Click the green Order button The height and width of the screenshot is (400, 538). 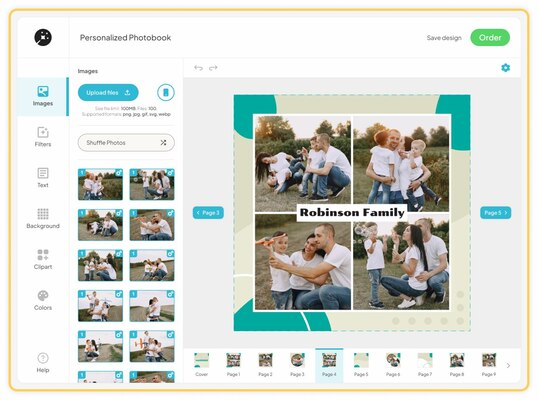(x=490, y=37)
